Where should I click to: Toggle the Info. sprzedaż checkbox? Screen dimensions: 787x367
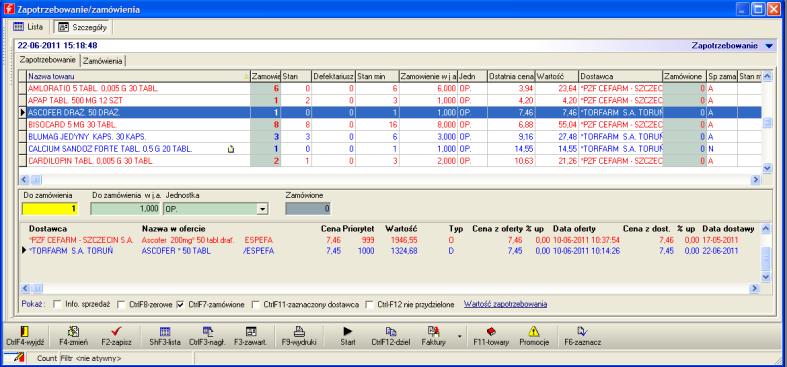point(57,304)
